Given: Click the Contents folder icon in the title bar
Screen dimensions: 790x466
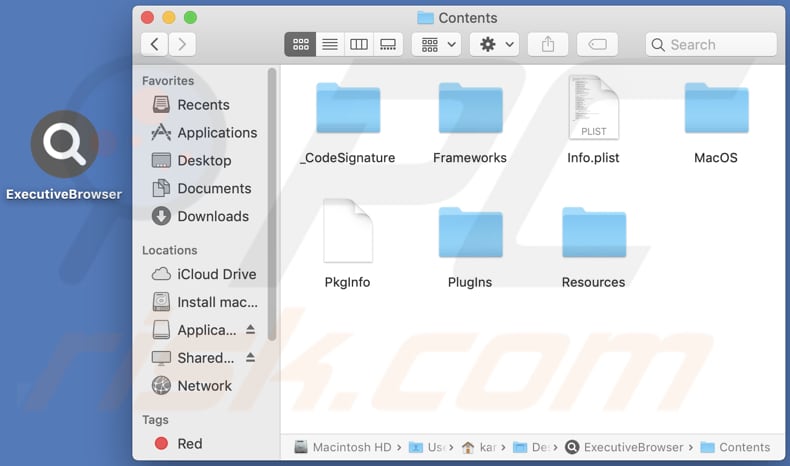Looking at the screenshot, I should click(425, 18).
